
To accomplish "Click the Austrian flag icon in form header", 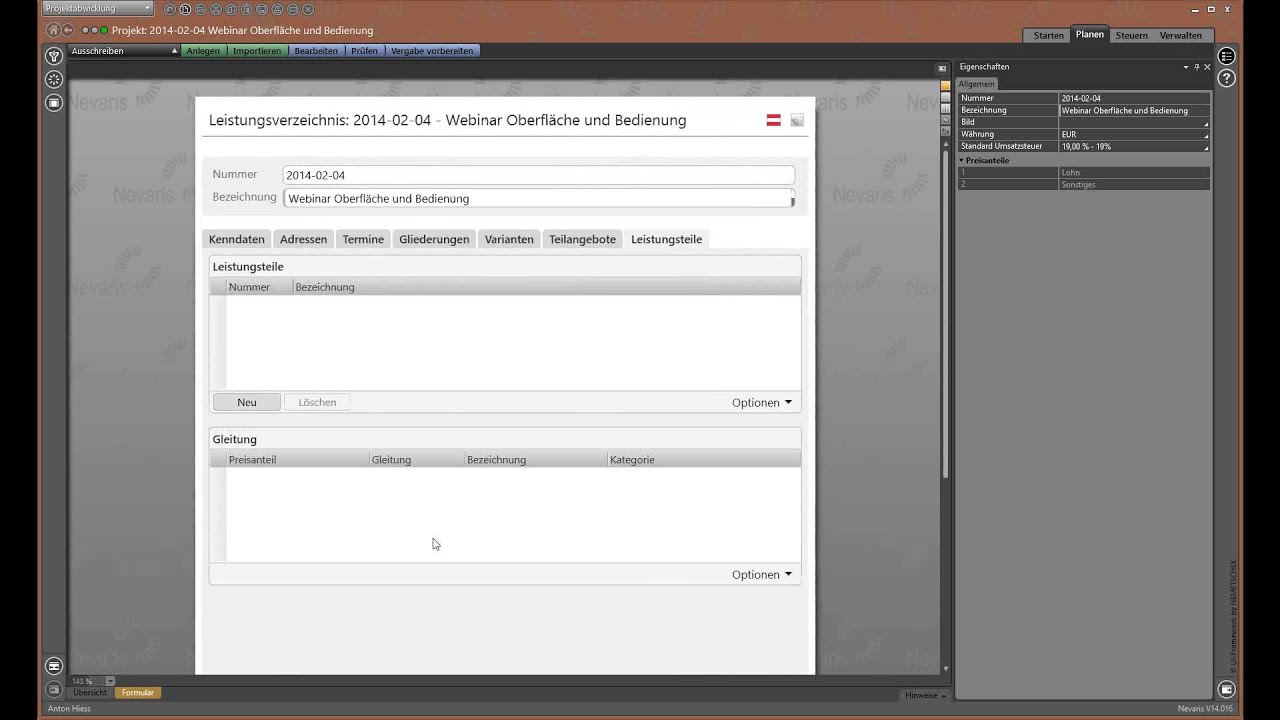I will click(x=773, y=120).
